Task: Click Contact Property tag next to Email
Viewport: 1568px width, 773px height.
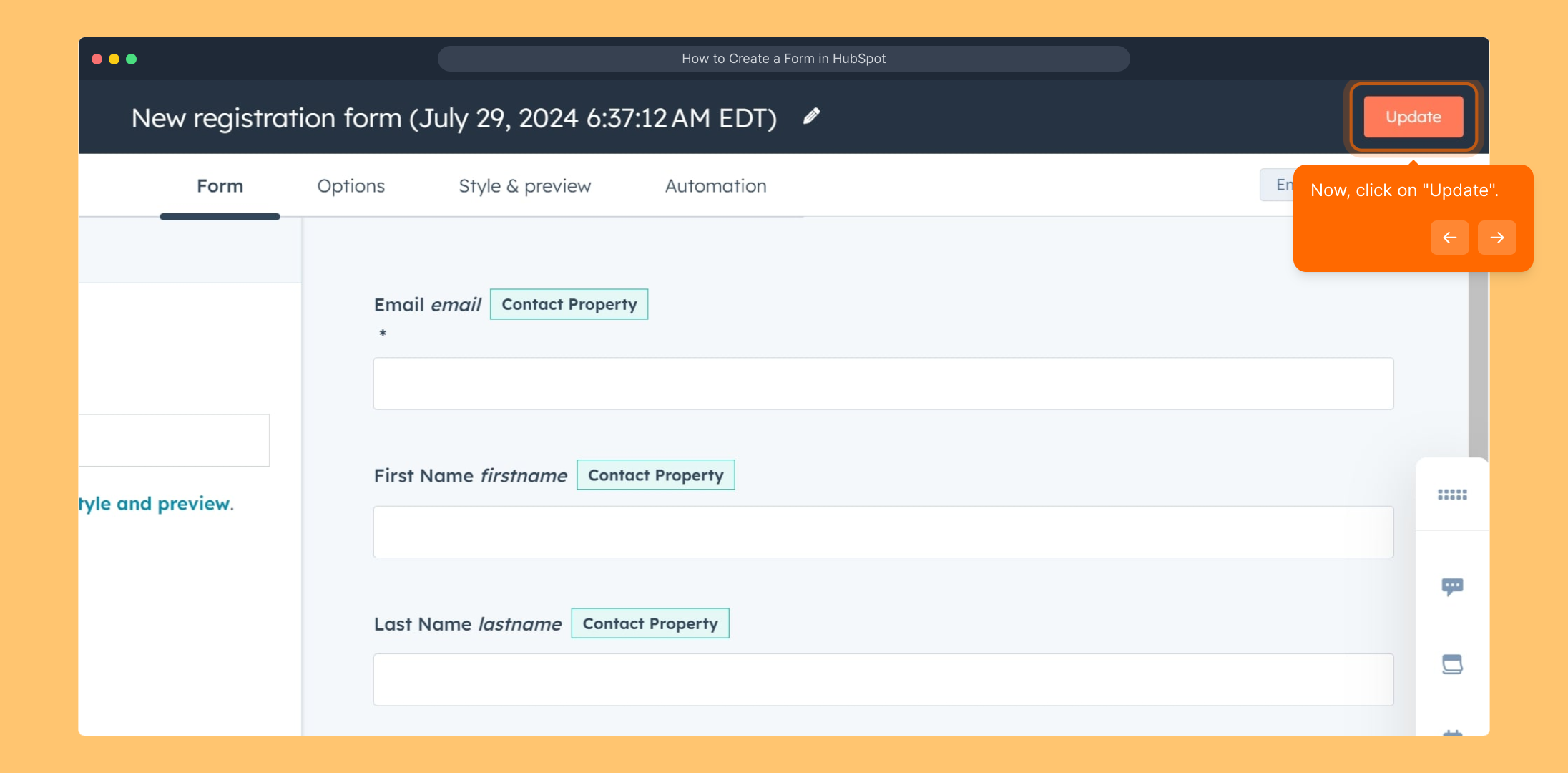Action: coord(569,304)
